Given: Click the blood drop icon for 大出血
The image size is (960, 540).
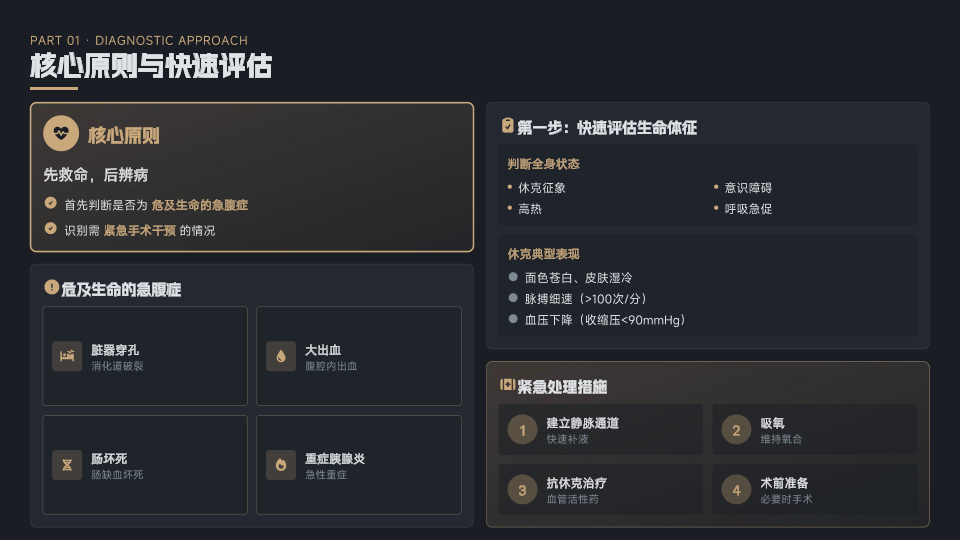Looking at the screenshot, I should pos(281,356).
